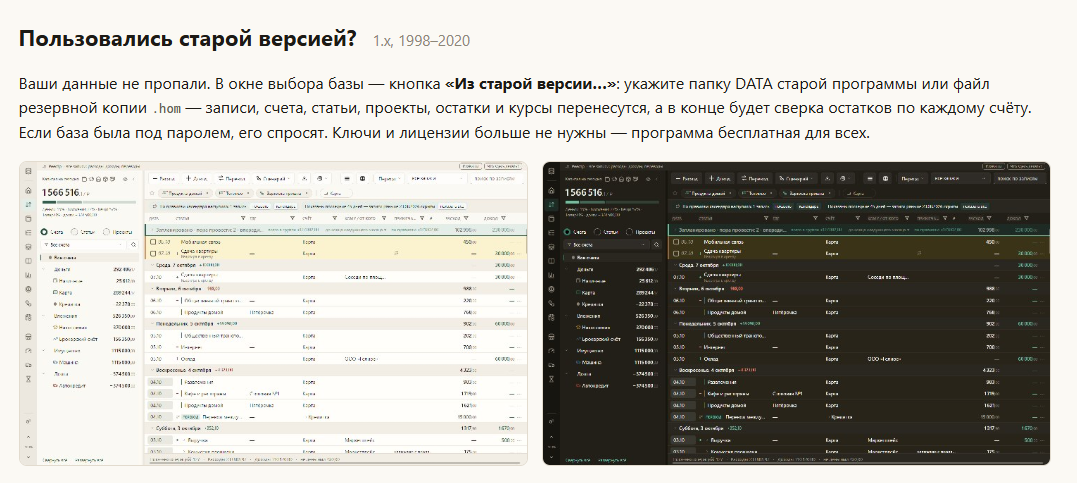This screenshot has width=1077, height=483.
Task: Click the balance bar under total, dark screenshot
Action: point(611,202)
